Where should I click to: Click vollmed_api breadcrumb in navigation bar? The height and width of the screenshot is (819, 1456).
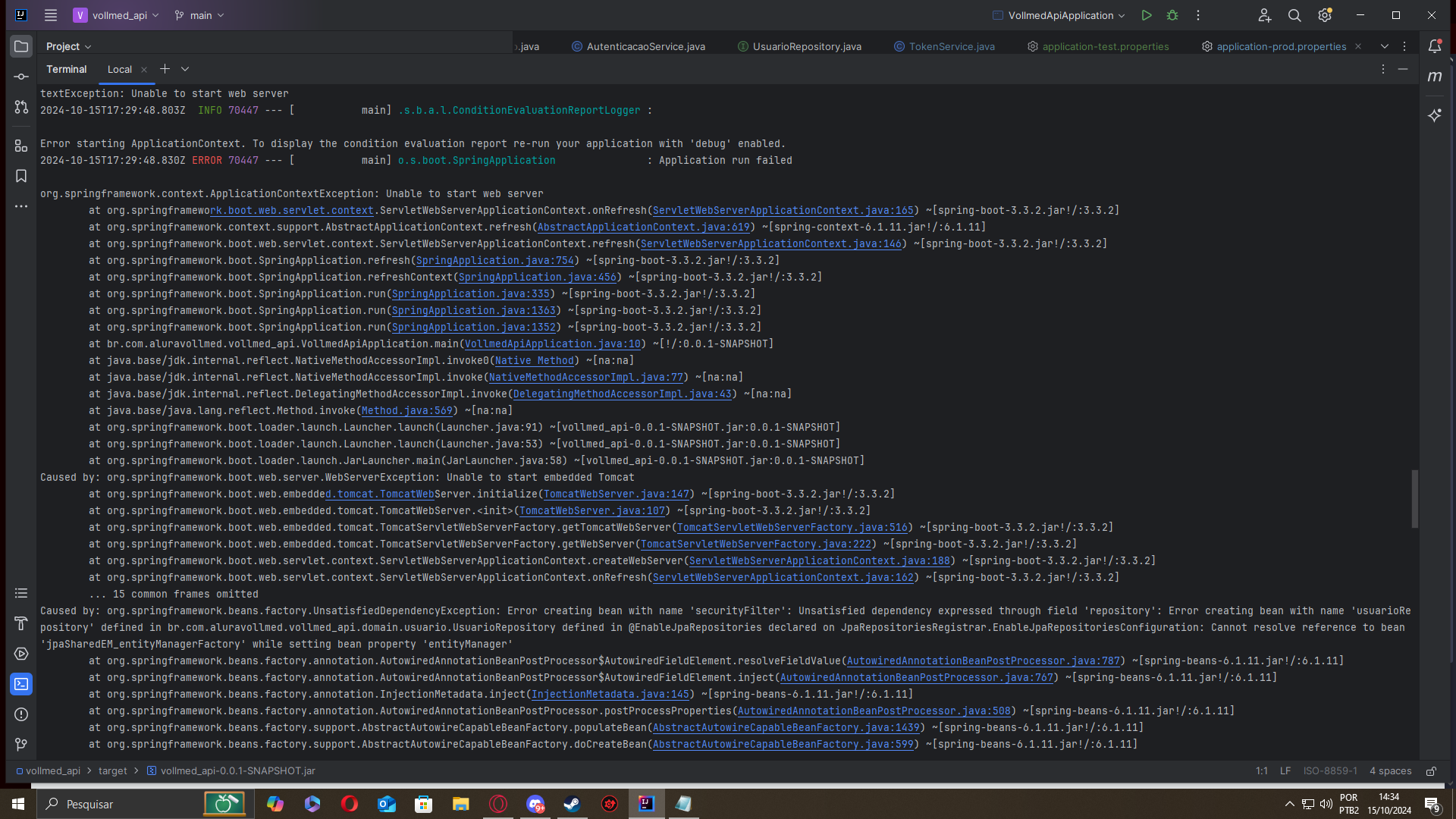coord(49,770)
